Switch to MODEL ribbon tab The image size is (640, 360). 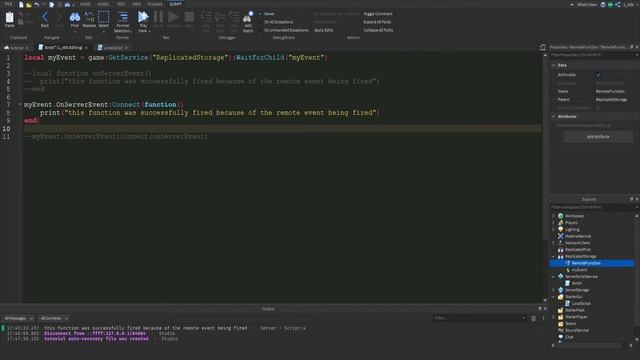(103, 4)
